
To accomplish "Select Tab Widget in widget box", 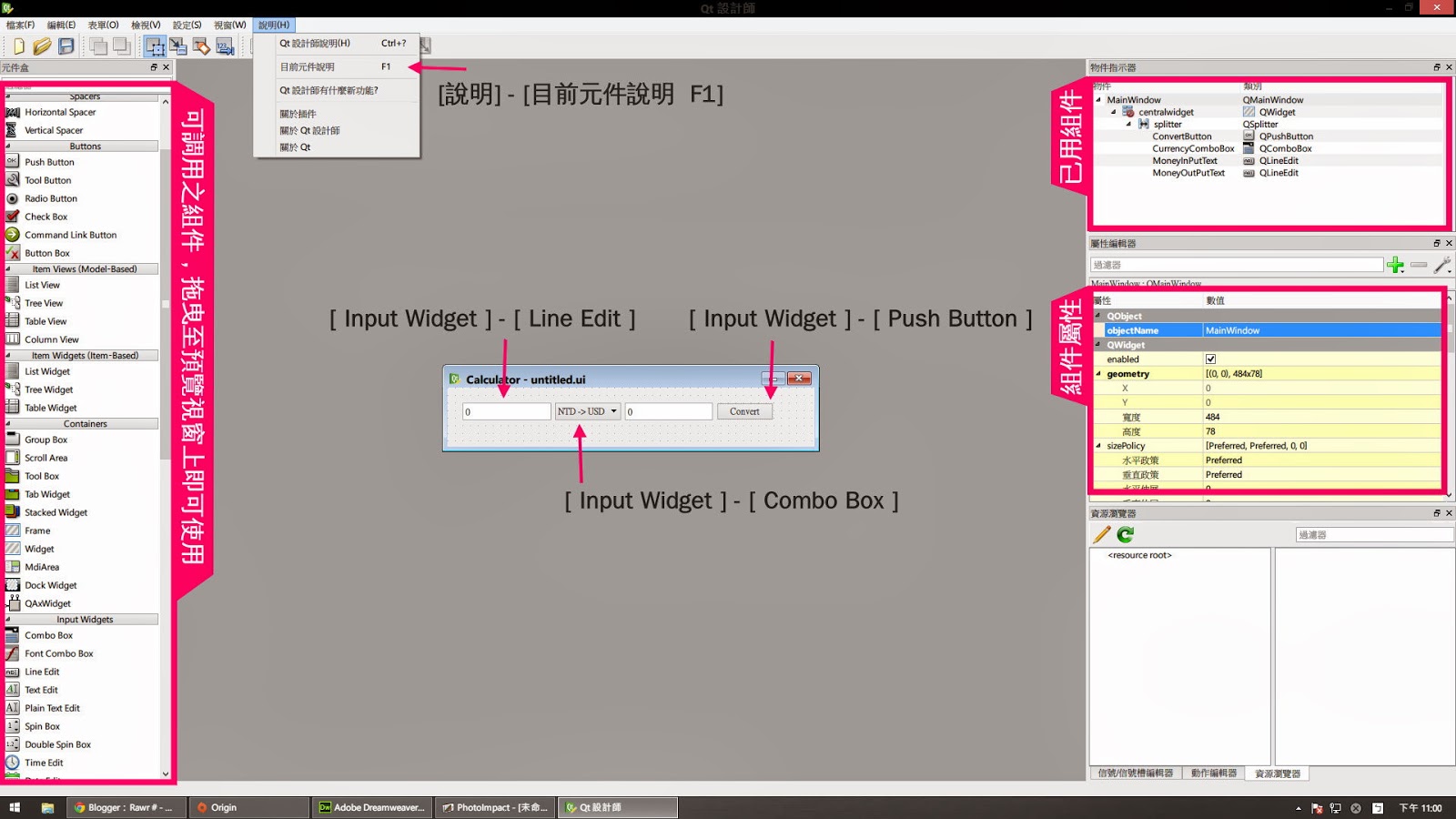I will (47, 494).
